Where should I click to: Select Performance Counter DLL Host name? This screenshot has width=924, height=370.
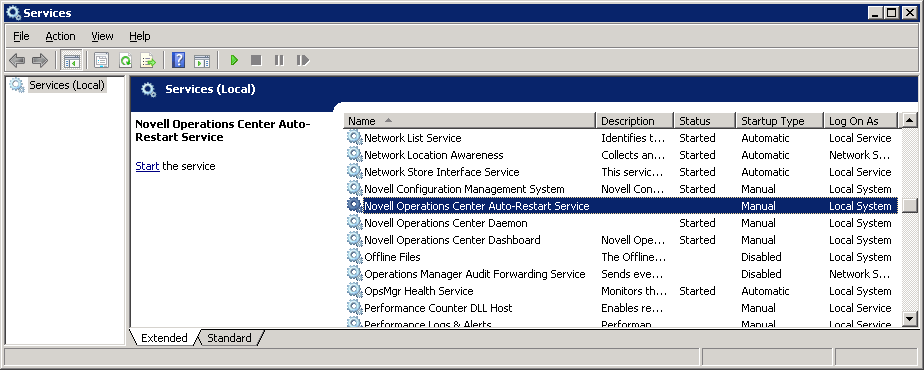438,309
